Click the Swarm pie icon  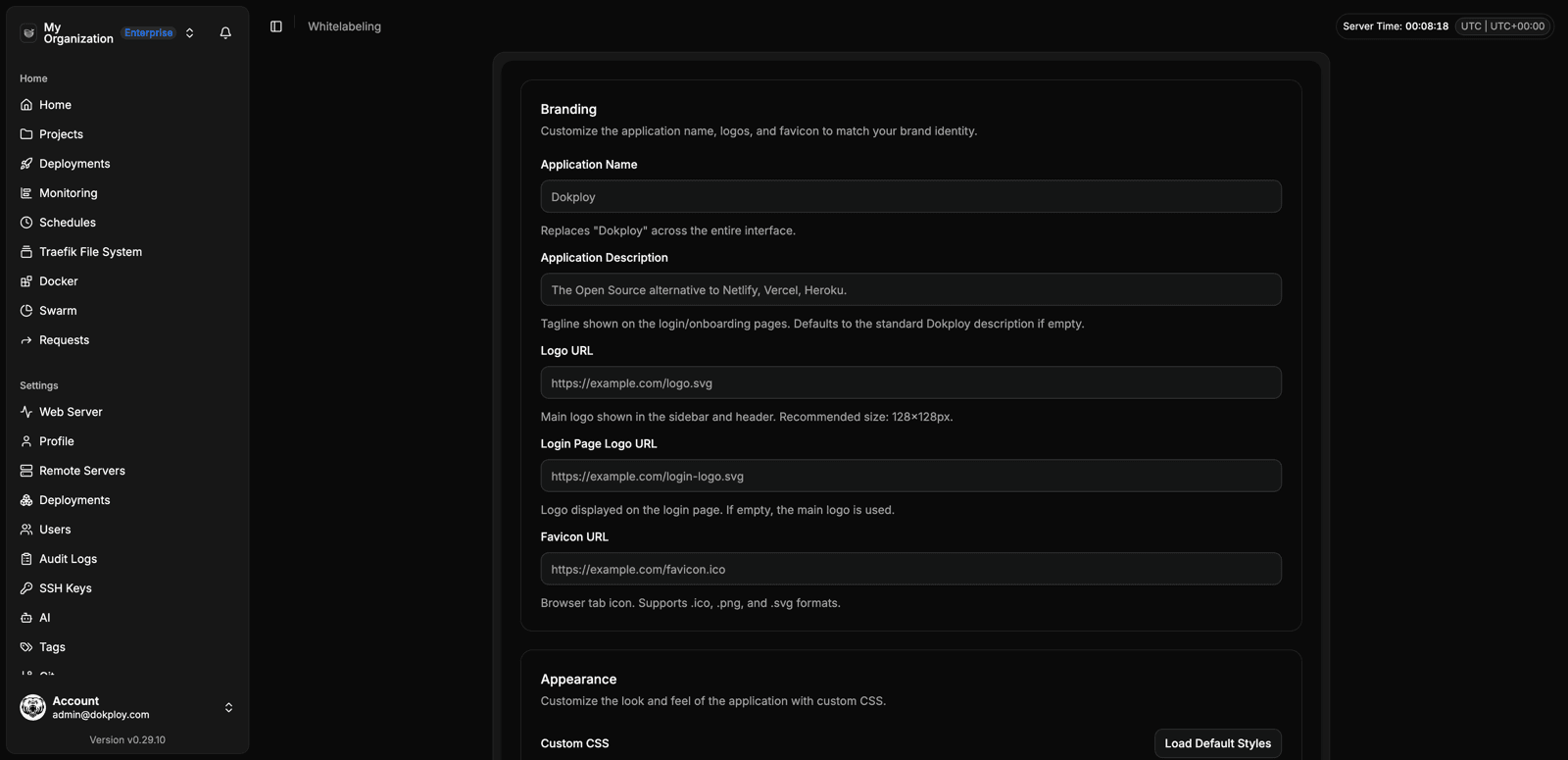[x=26, y=311]
